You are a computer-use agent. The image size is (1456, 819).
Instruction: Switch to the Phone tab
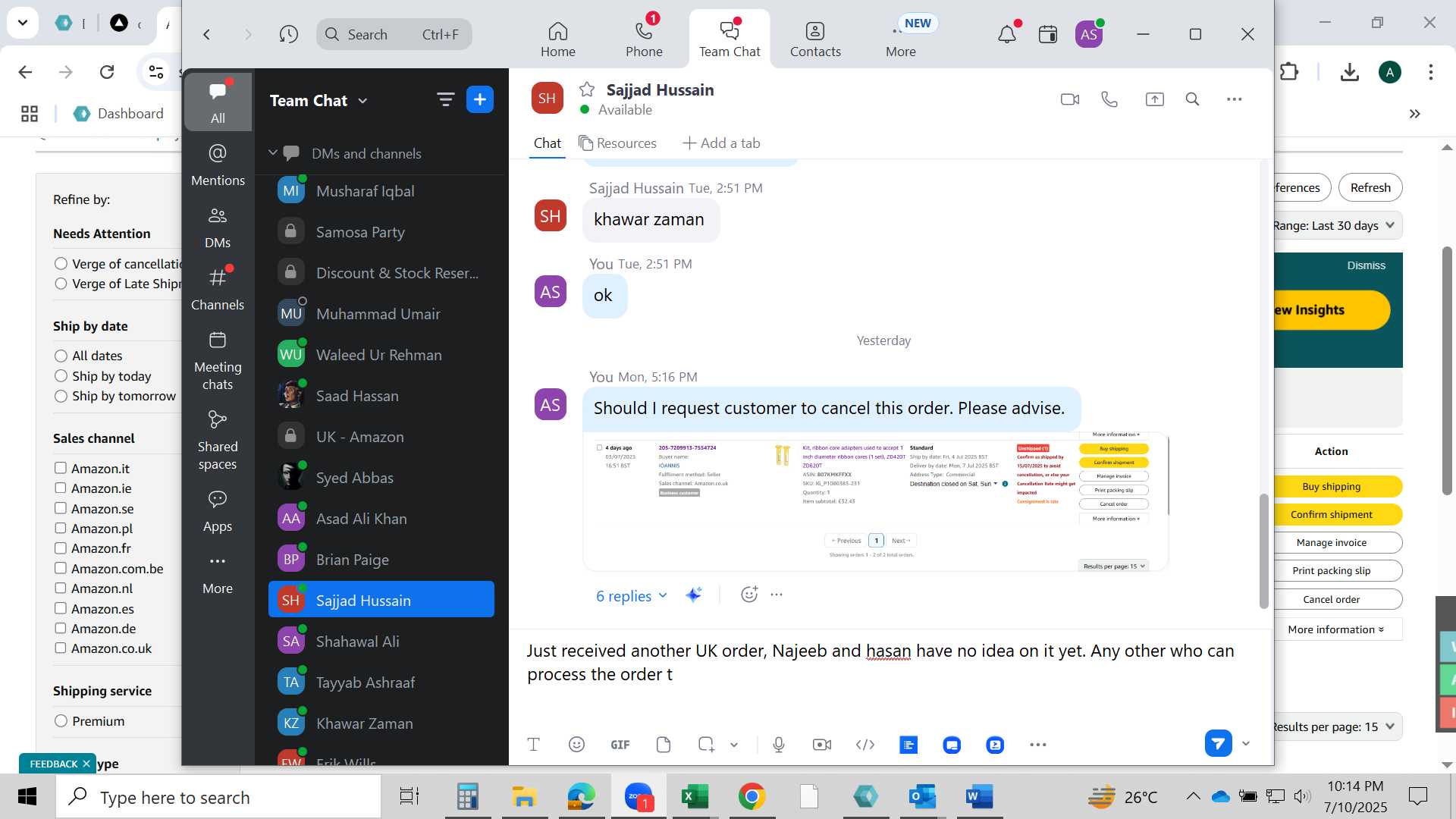tap(644, 39)
